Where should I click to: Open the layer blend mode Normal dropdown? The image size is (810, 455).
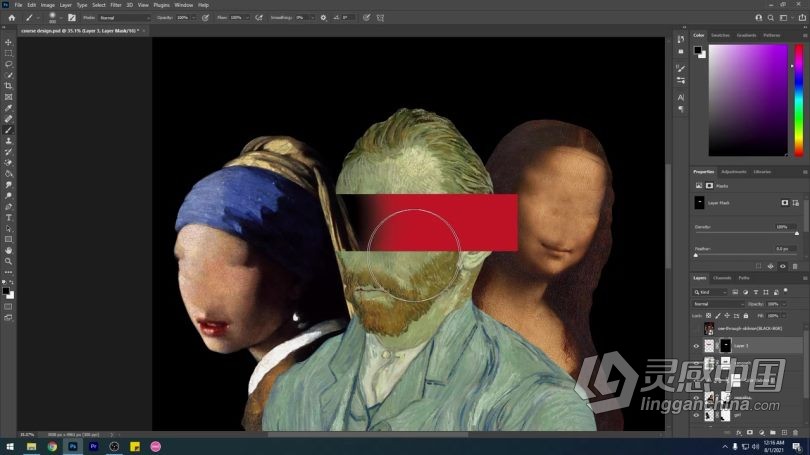(x=719, y=304)
